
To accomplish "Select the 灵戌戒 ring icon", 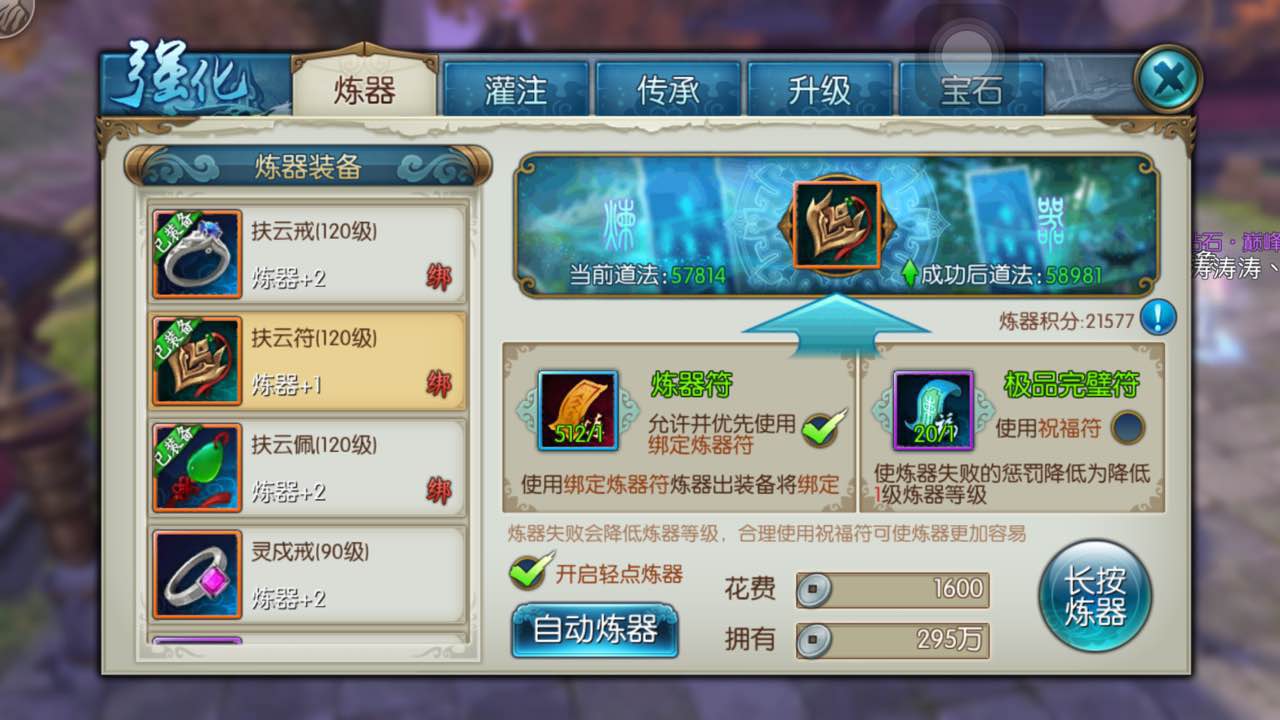I will pos(197,575).
